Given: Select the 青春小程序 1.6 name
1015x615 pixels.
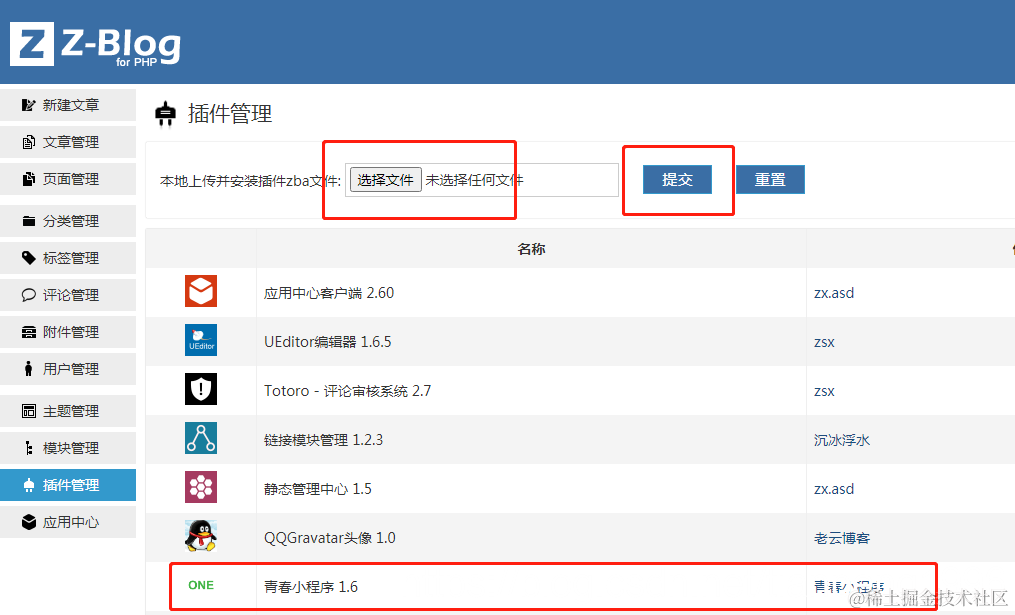Looking at the screenshot, I should (311, 587).
